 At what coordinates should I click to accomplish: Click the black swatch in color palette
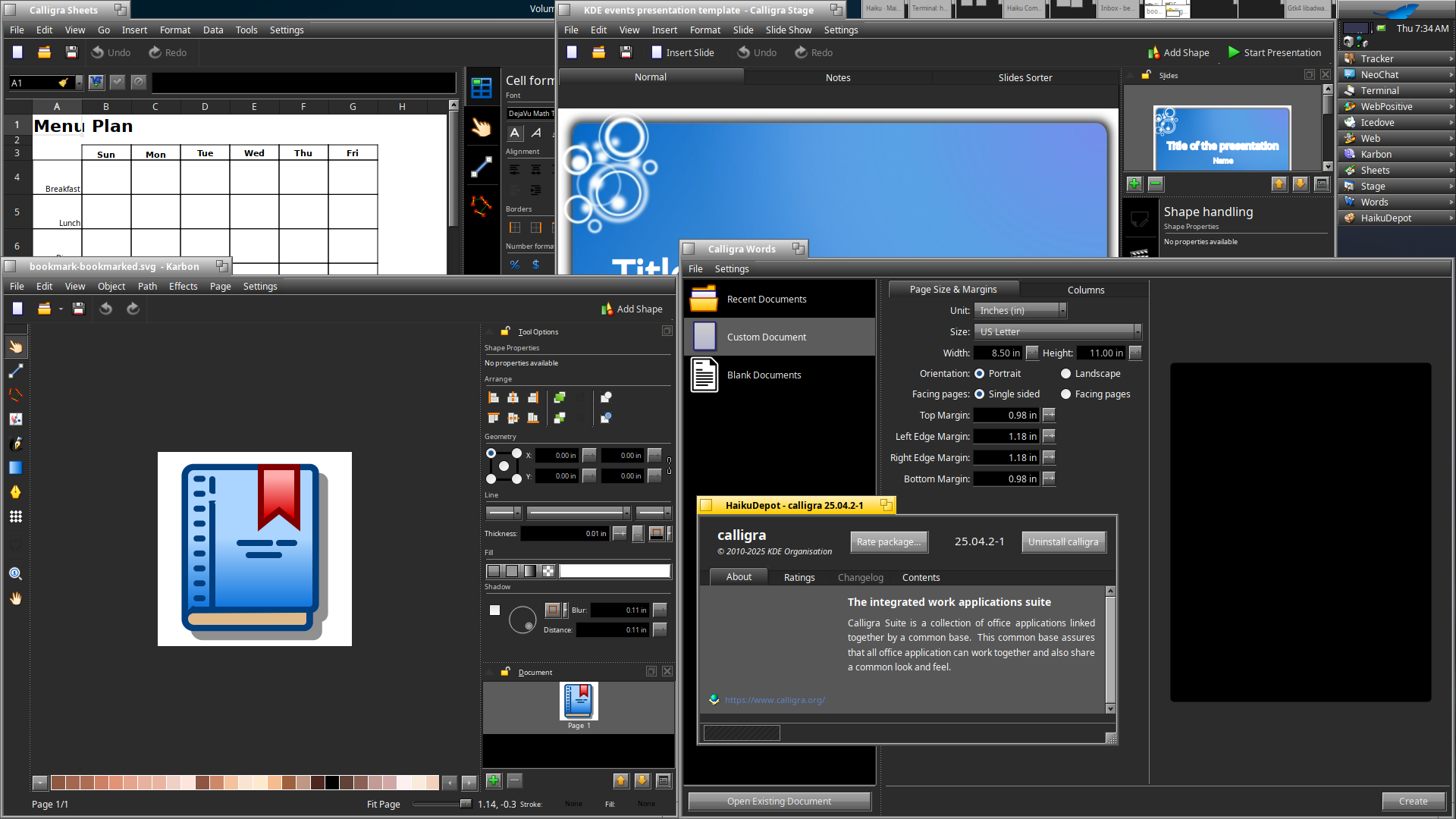coord(332,783)
